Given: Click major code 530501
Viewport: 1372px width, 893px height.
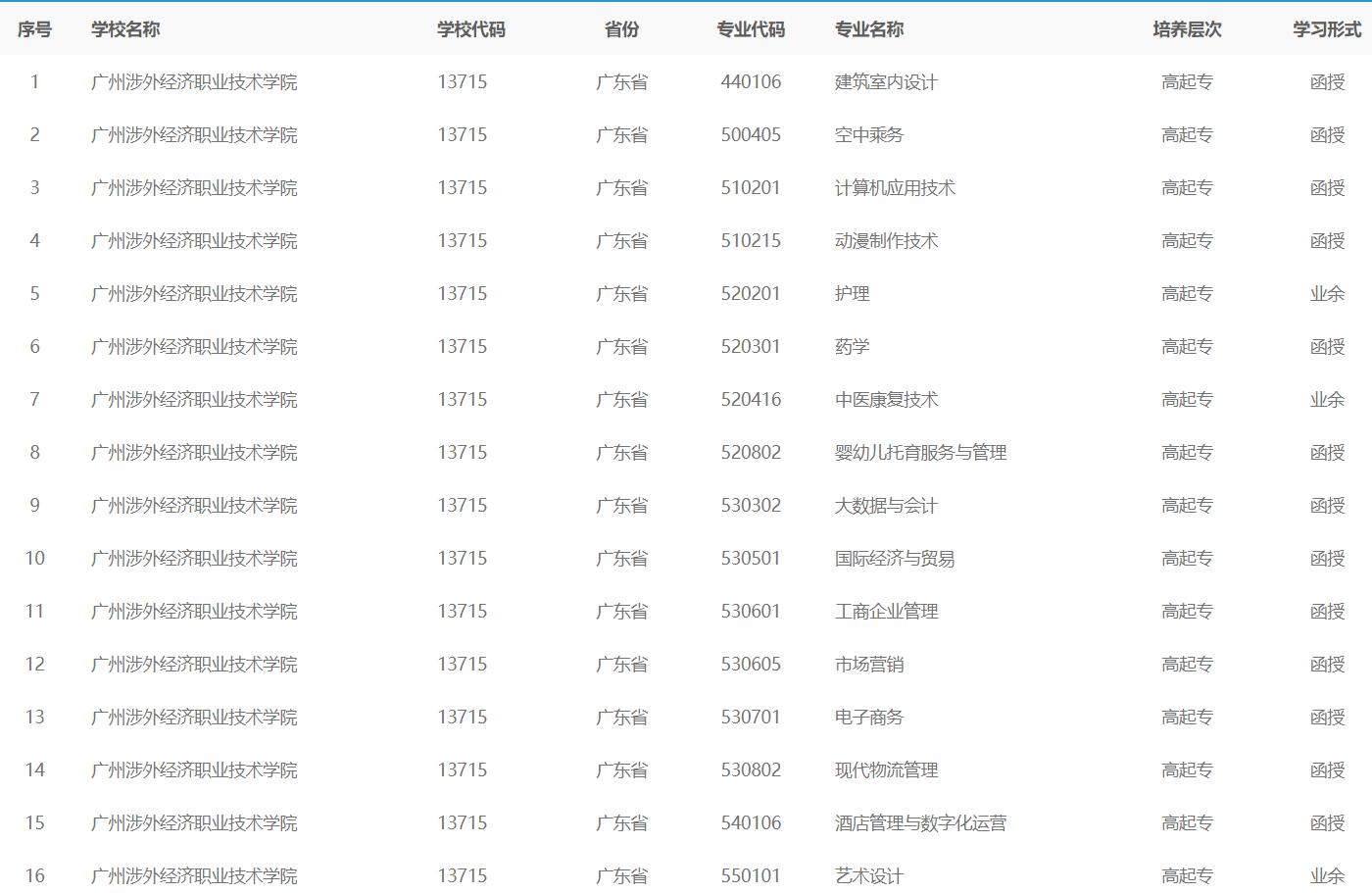Looking at the screenshot, I should 751,559.
